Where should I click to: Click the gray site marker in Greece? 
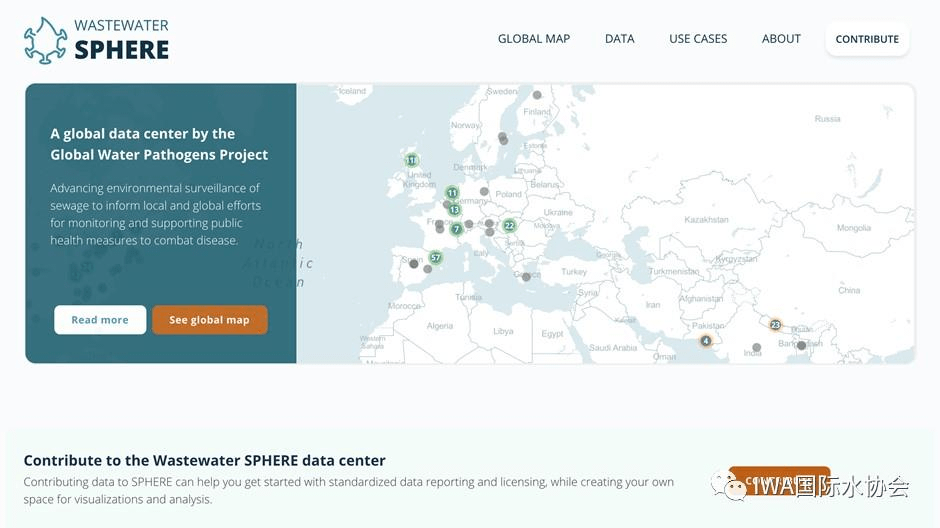[x=526, y=277]
